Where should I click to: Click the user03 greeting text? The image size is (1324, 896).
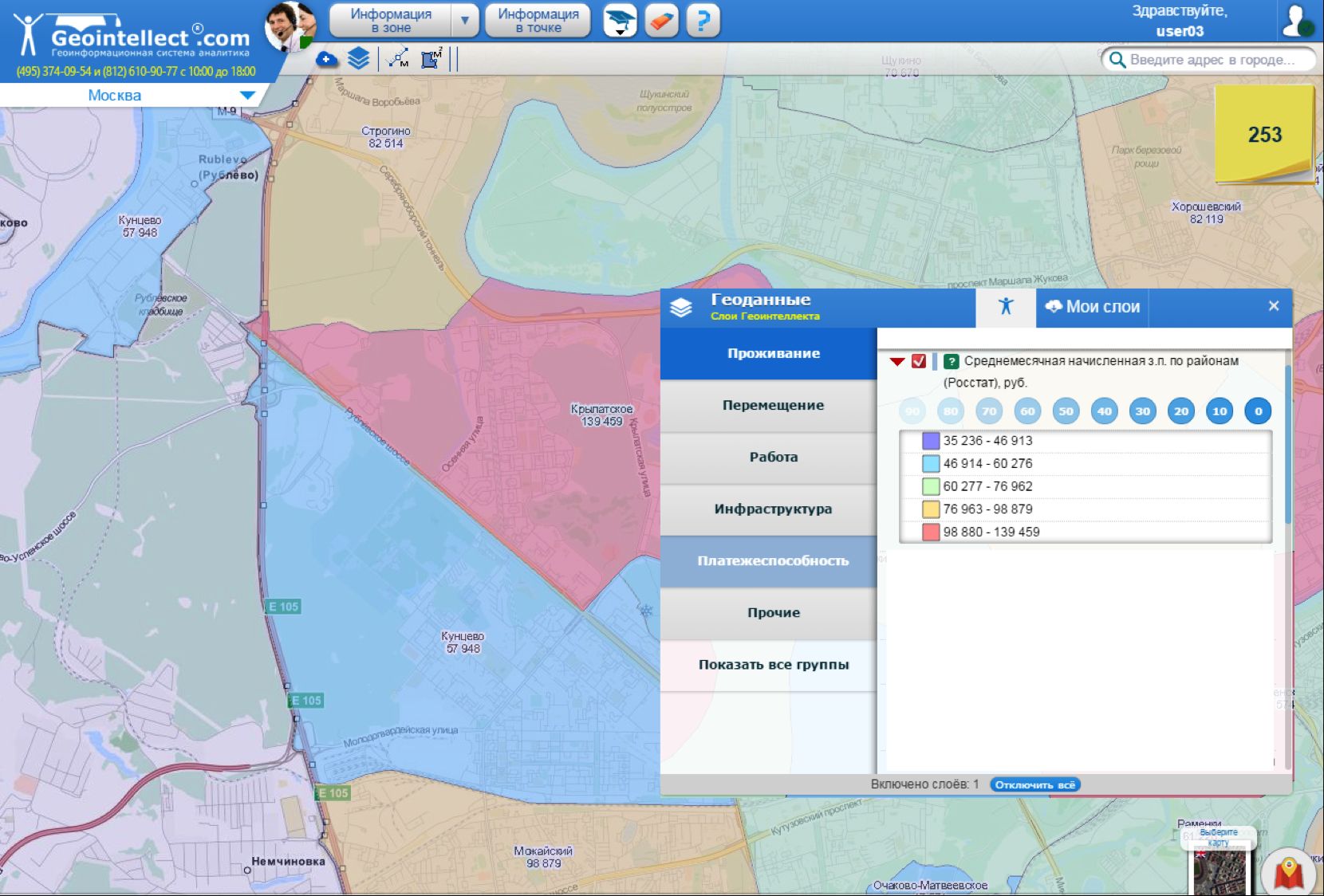(1180, 31)
